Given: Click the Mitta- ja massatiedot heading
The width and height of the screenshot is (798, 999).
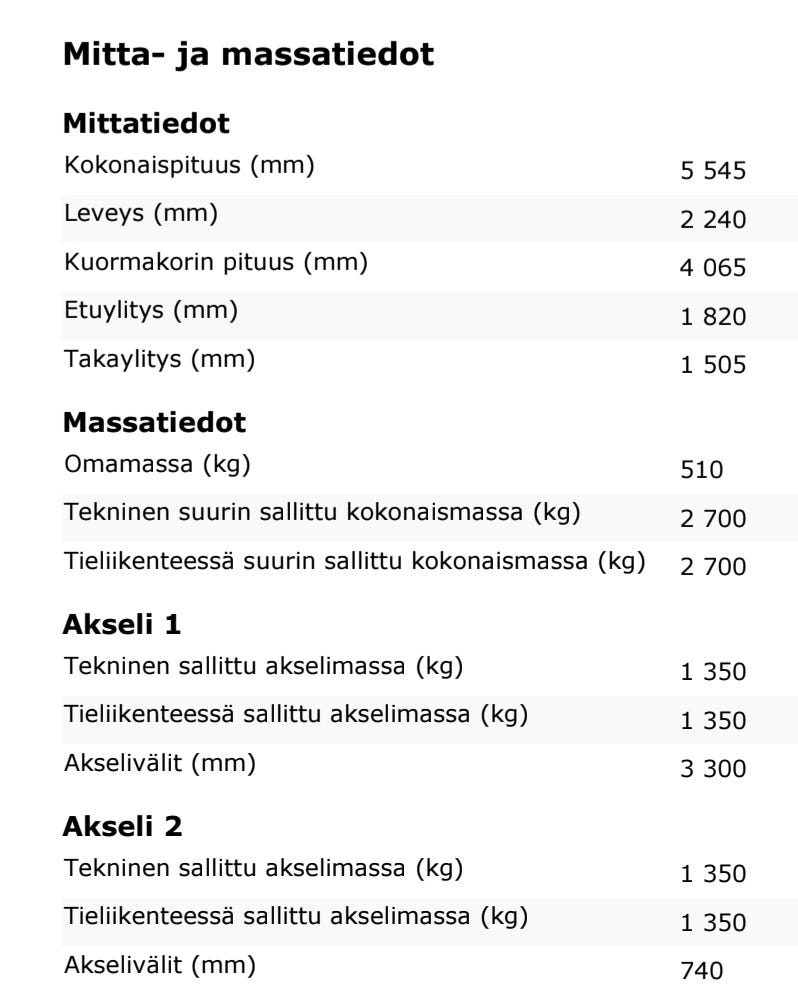Looking at the screenshot, I should tap(248, 55).
